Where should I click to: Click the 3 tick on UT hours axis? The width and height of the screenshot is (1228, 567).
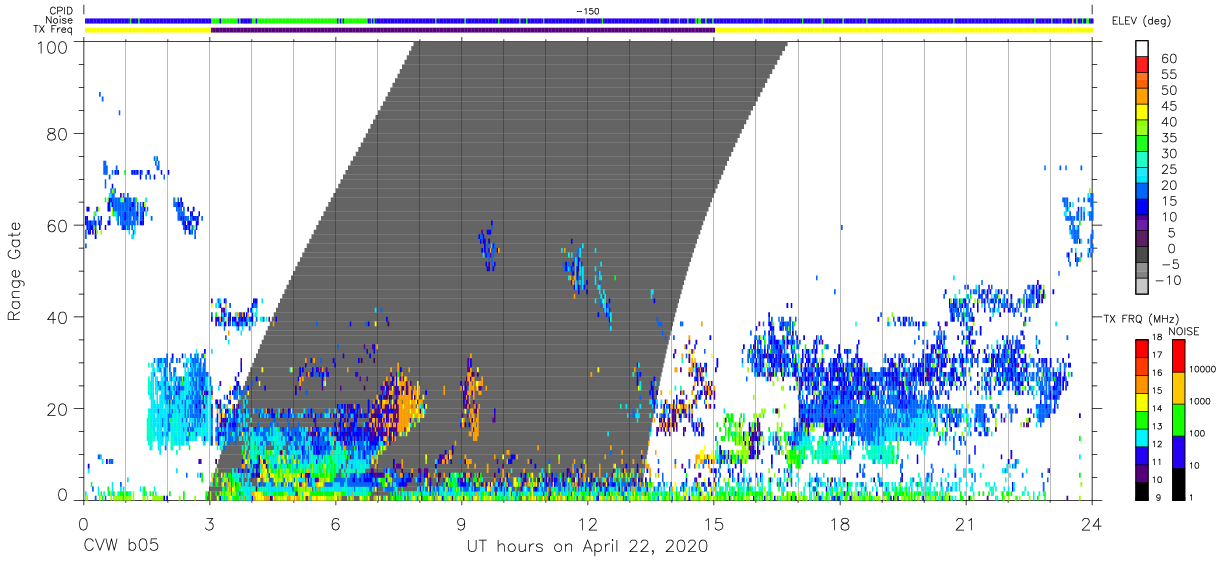point(209,524)
